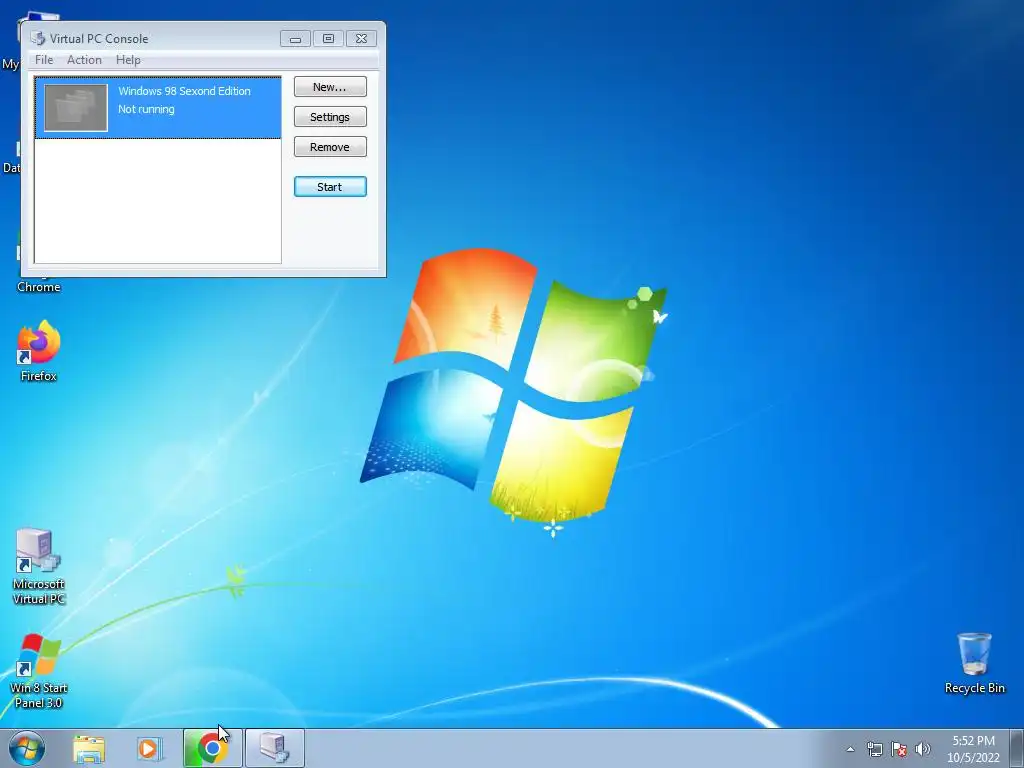Close the Virtual PC Console window
The image size is (1024, 768).
[361, 39]
